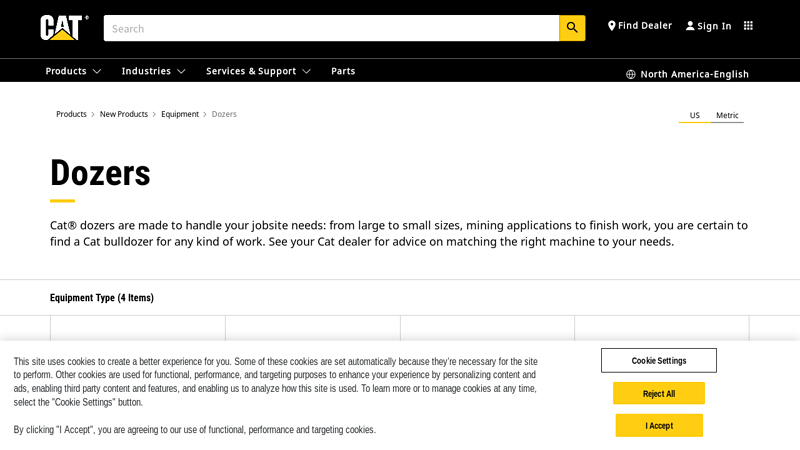The height and width of the screenshot is (450, 800).
Task: Click the Cat logo
Action: [x=64, y=27]
